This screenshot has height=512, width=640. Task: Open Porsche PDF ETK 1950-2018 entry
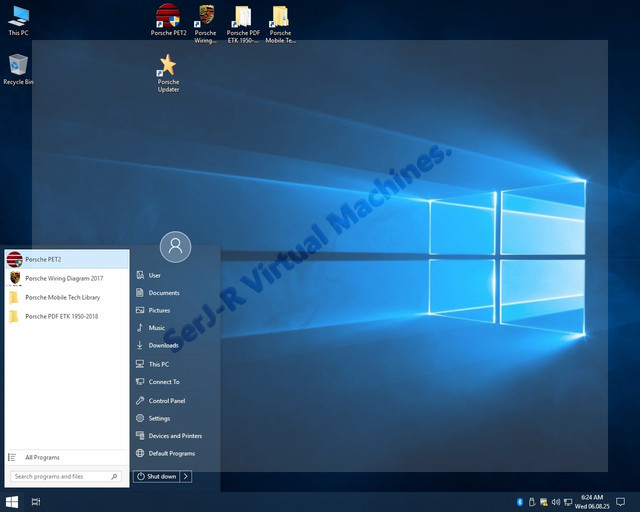click(67, 316)
